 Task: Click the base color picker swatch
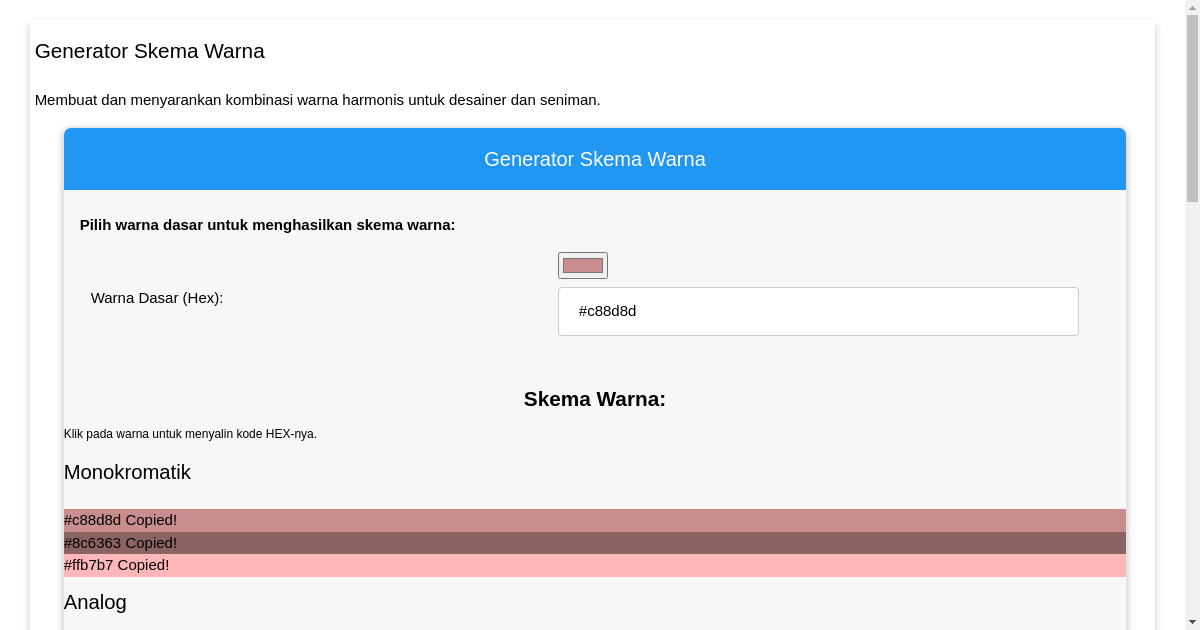tap(582, 265)
